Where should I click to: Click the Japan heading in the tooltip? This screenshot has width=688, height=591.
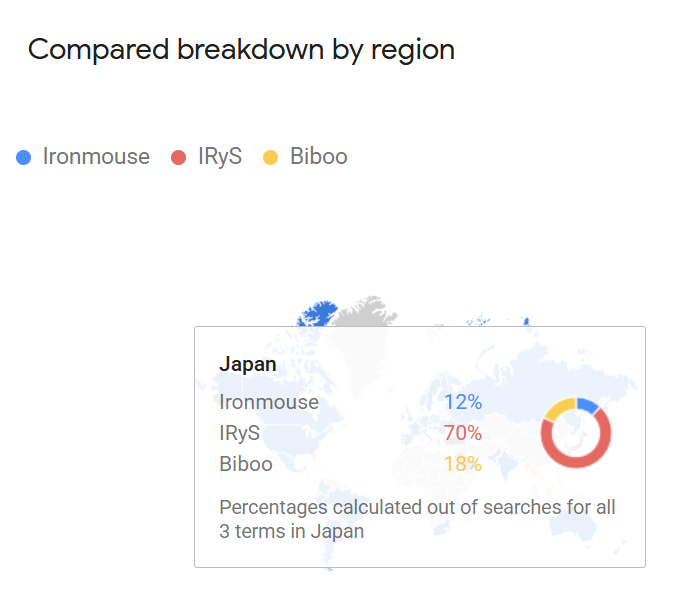pos(248,365)
